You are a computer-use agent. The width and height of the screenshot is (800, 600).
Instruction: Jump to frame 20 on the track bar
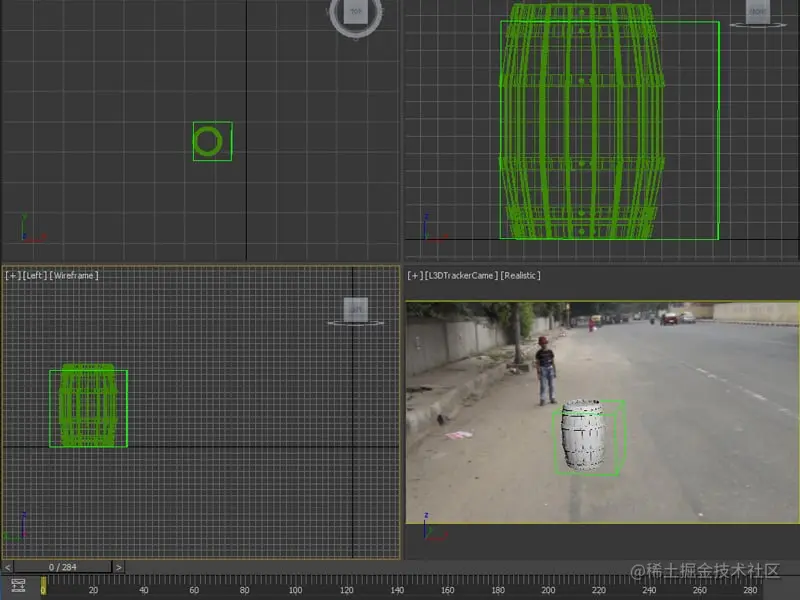[x=93, y=590]
